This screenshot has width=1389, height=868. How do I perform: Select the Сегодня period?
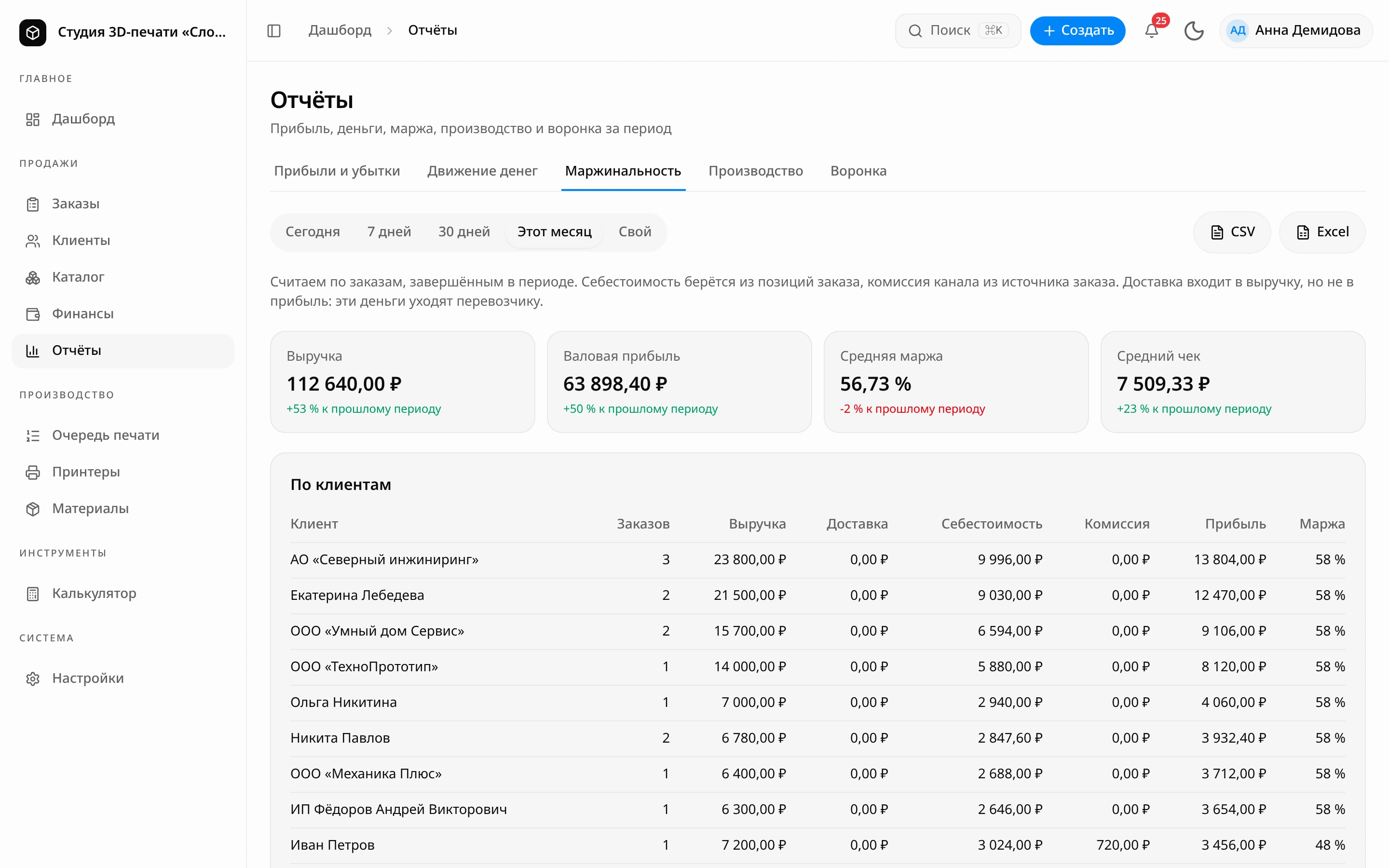coord(313,232)
